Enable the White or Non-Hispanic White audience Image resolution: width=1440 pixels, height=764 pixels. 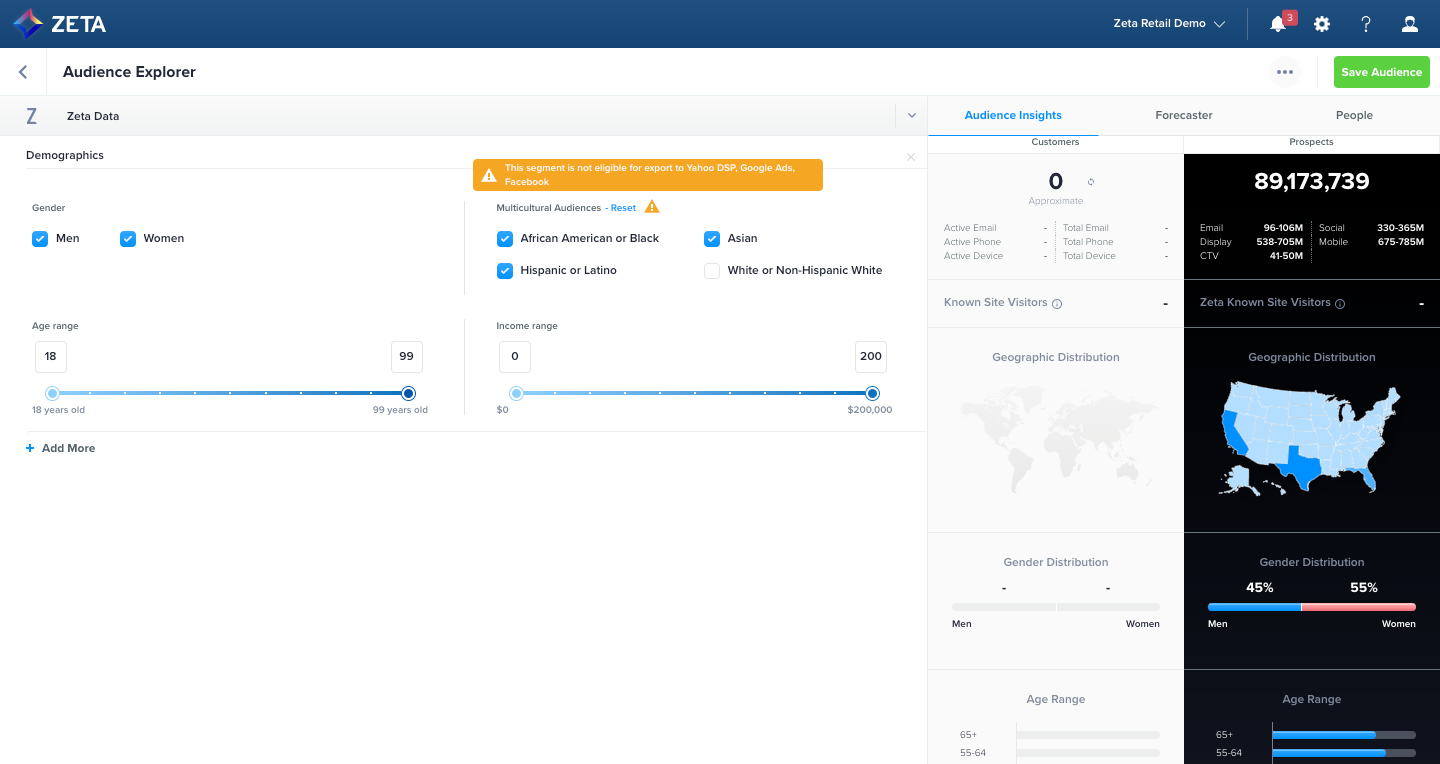[x=711, y=270]
